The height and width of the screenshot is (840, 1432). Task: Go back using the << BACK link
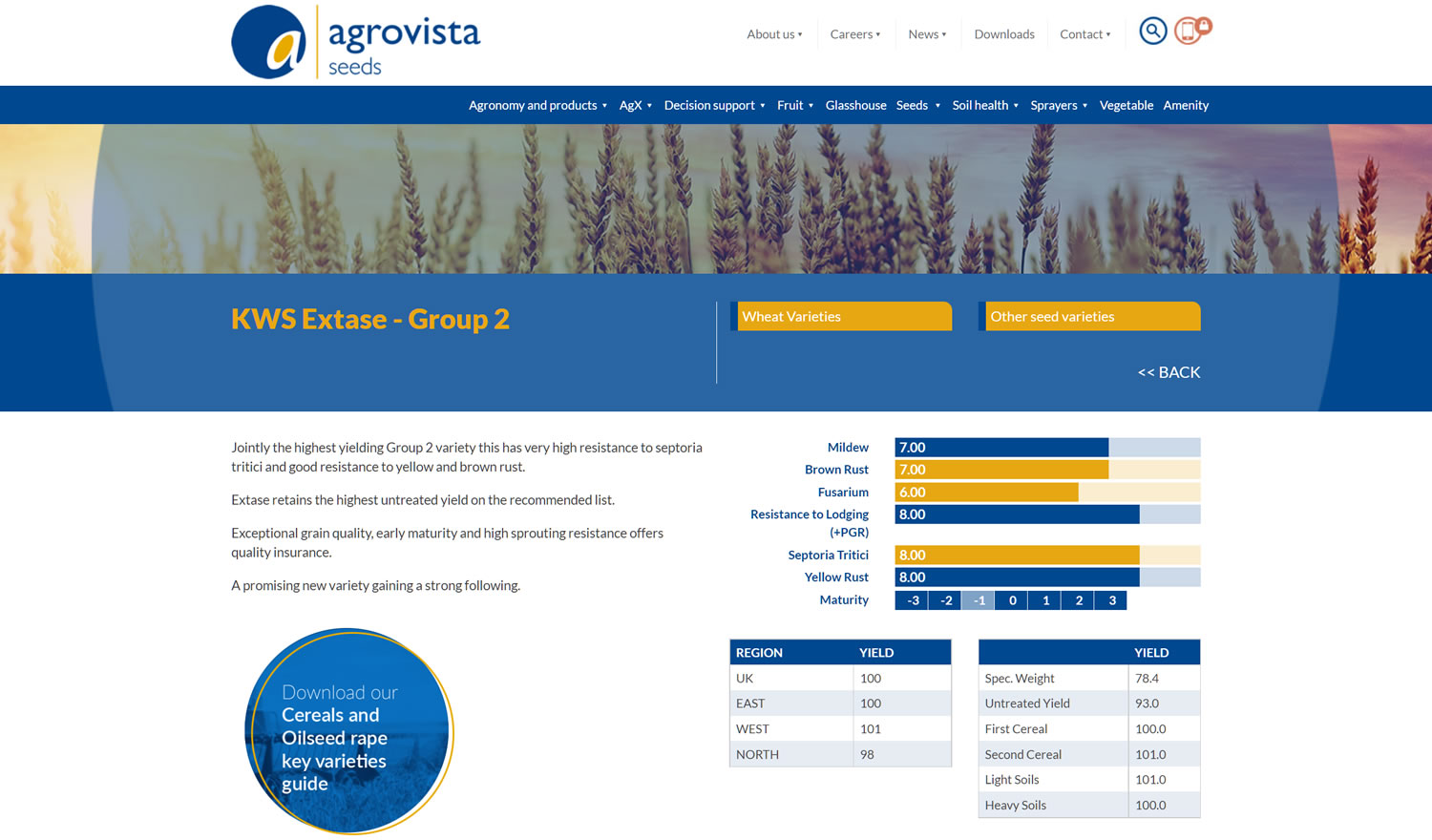tap(1169, 372)
